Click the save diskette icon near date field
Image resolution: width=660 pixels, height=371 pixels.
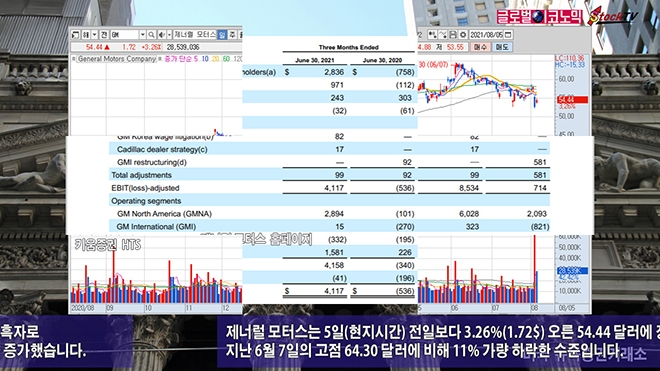click(452, 35)
